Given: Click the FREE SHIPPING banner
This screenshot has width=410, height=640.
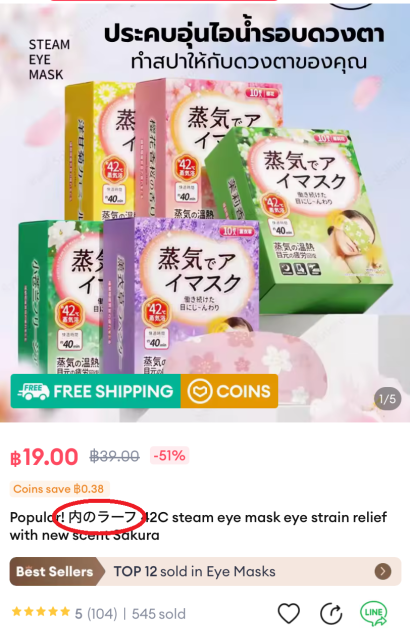Looking at the screenshot, I should pyautogui.click(x=96, y=391).
